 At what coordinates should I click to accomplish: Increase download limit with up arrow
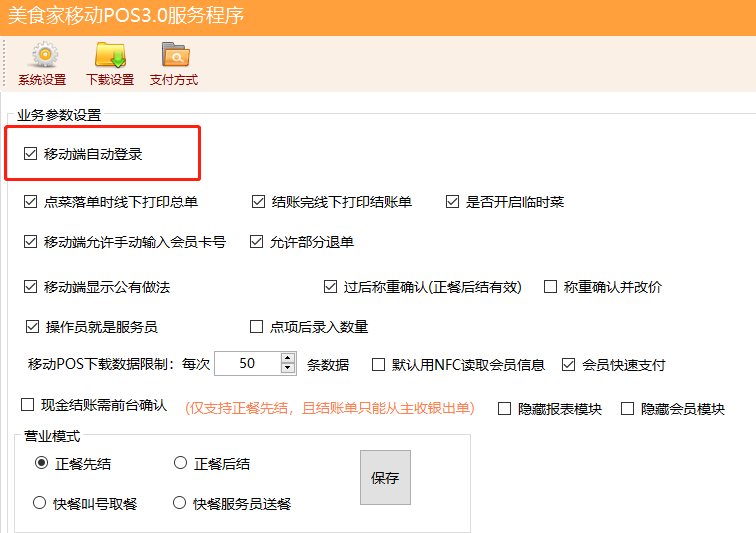288,358
